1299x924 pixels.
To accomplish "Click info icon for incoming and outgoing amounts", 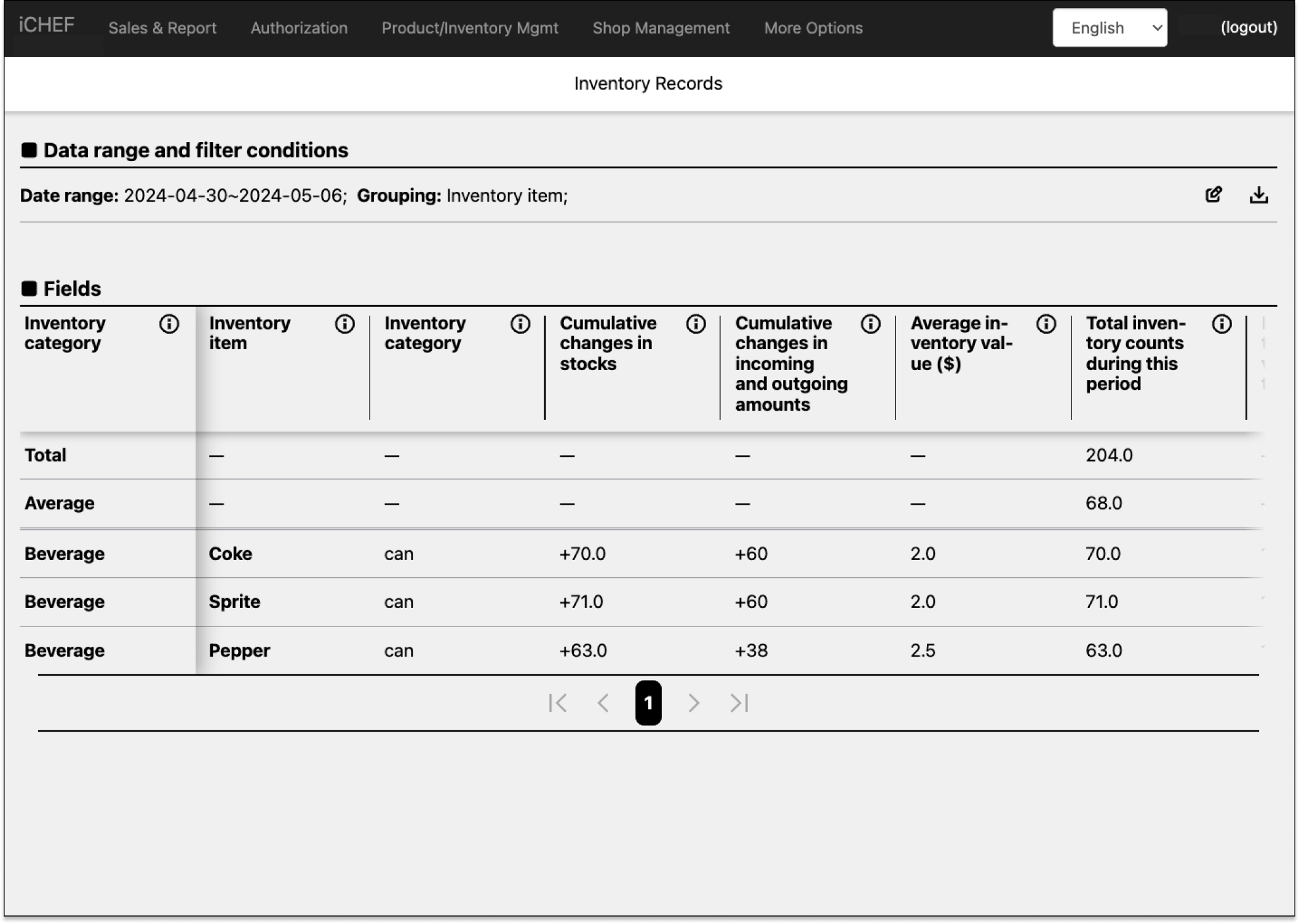I will (x=870, y=324).
